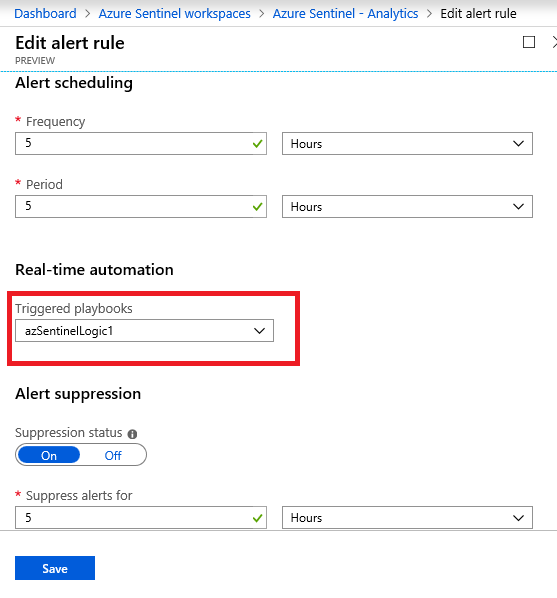The image size is (557, 598).
Task: Click the maximize blade square icon
Action: pos(529,42)
